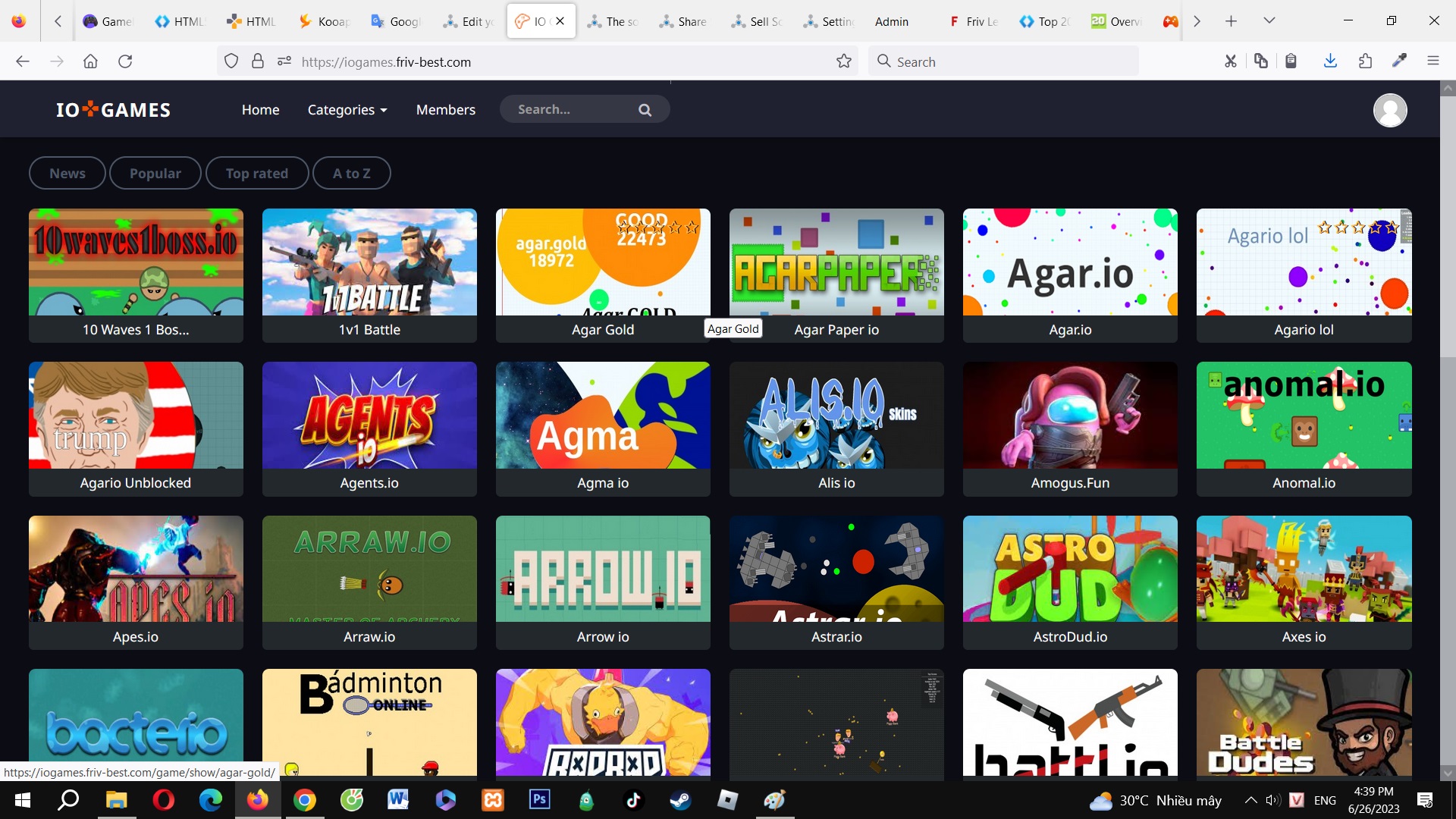This screenshot has height=819, width=1456.
Task: Open the Members menu item
Action: [445, 110]
